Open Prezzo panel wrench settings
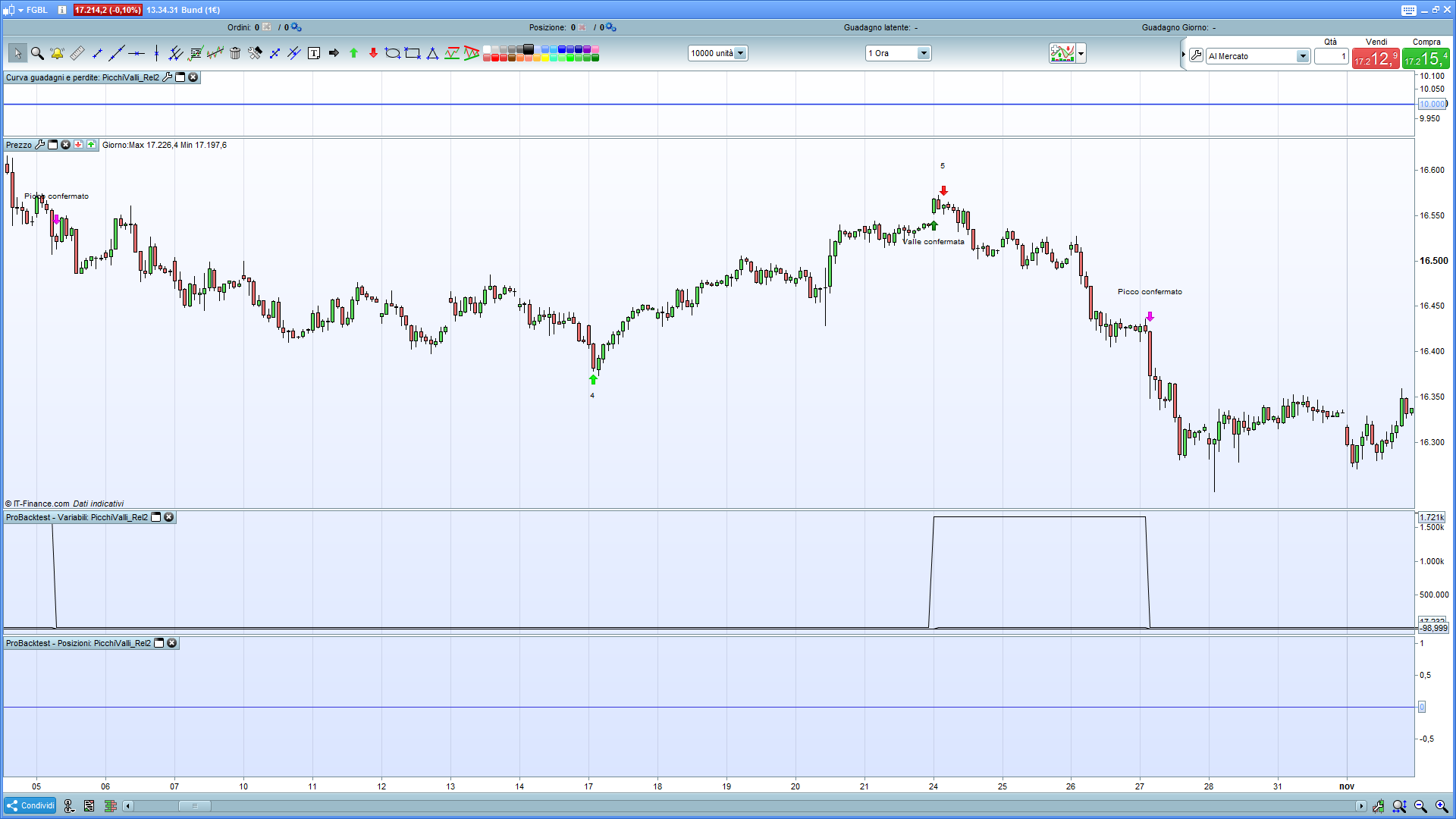This screenshot has width=1456, height=819. click(x=40, y=145)
